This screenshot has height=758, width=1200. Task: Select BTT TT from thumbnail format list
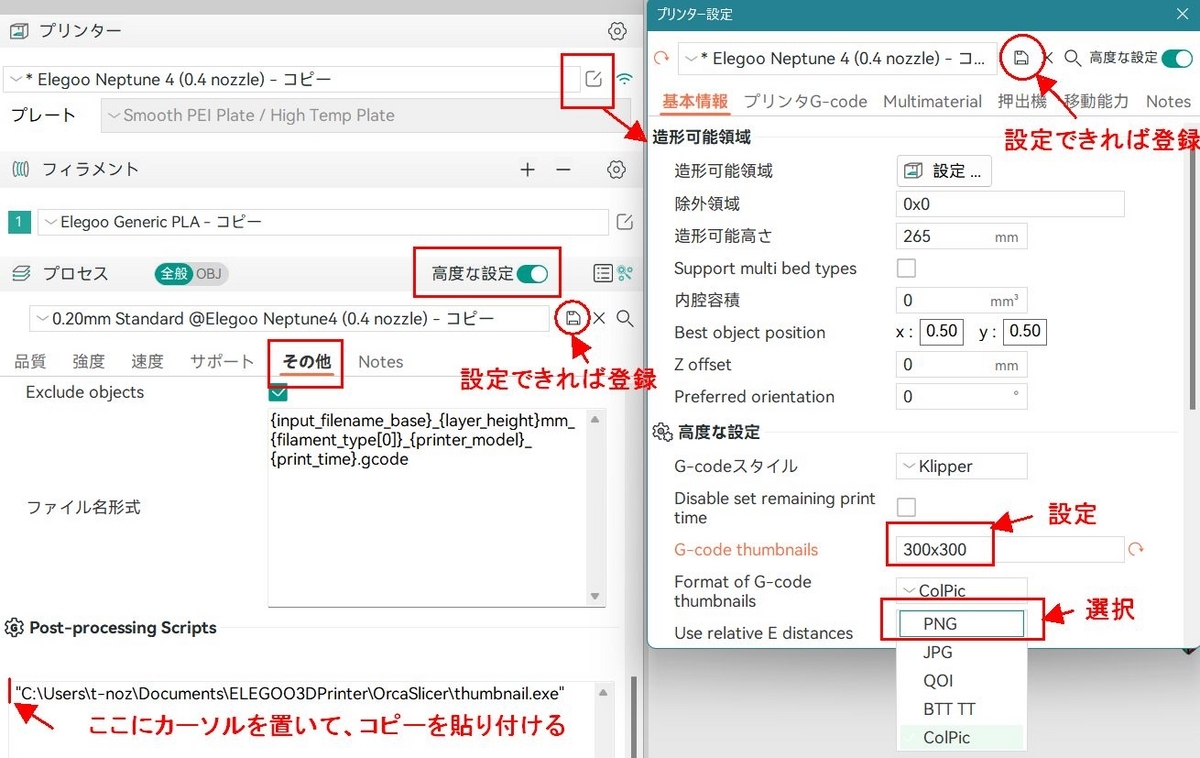962,709
